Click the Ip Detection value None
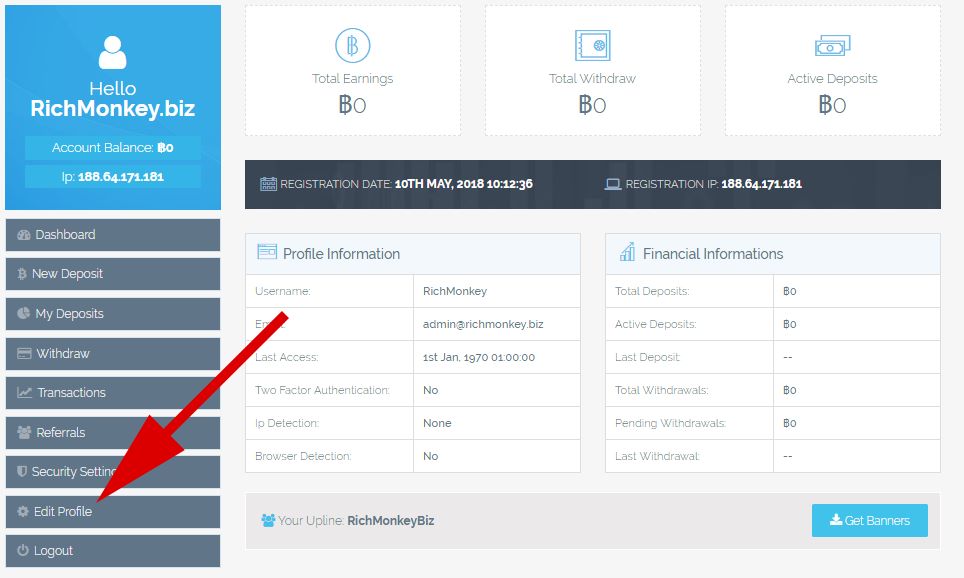The width and height of the screenshot is (964, 578). pyautogui.click(x=437, y=423)
